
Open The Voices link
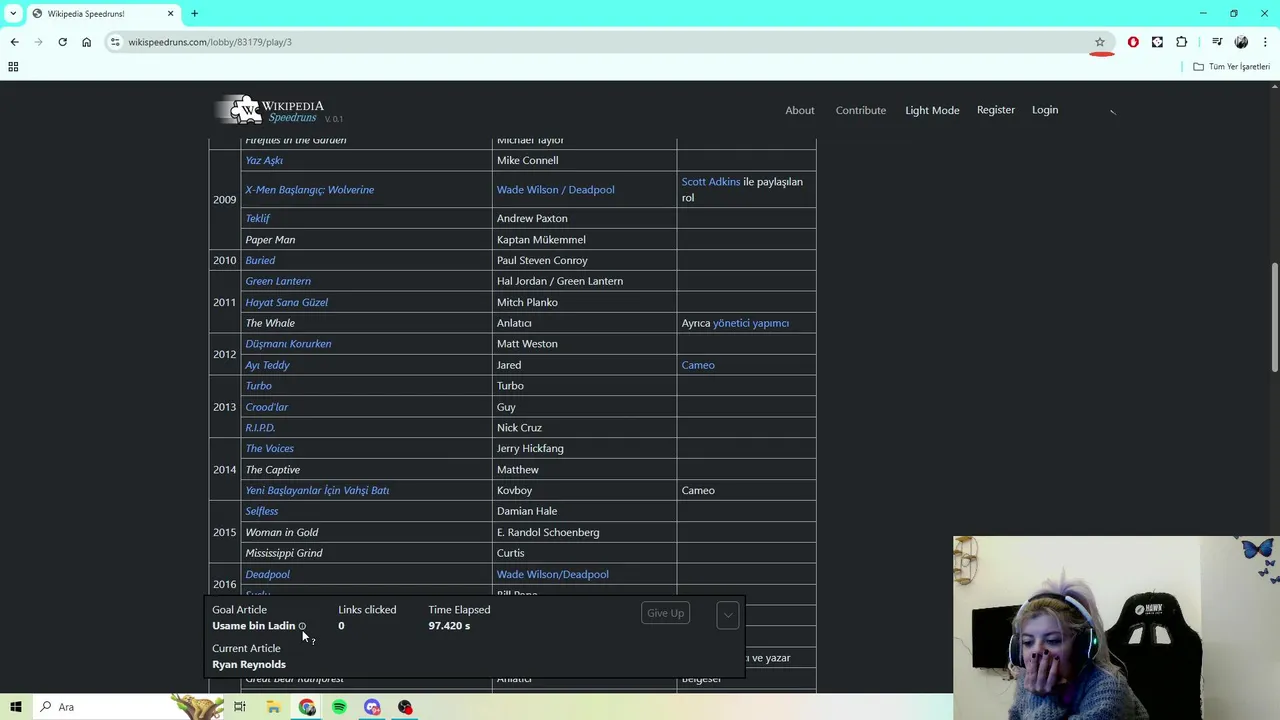point(270,448)
